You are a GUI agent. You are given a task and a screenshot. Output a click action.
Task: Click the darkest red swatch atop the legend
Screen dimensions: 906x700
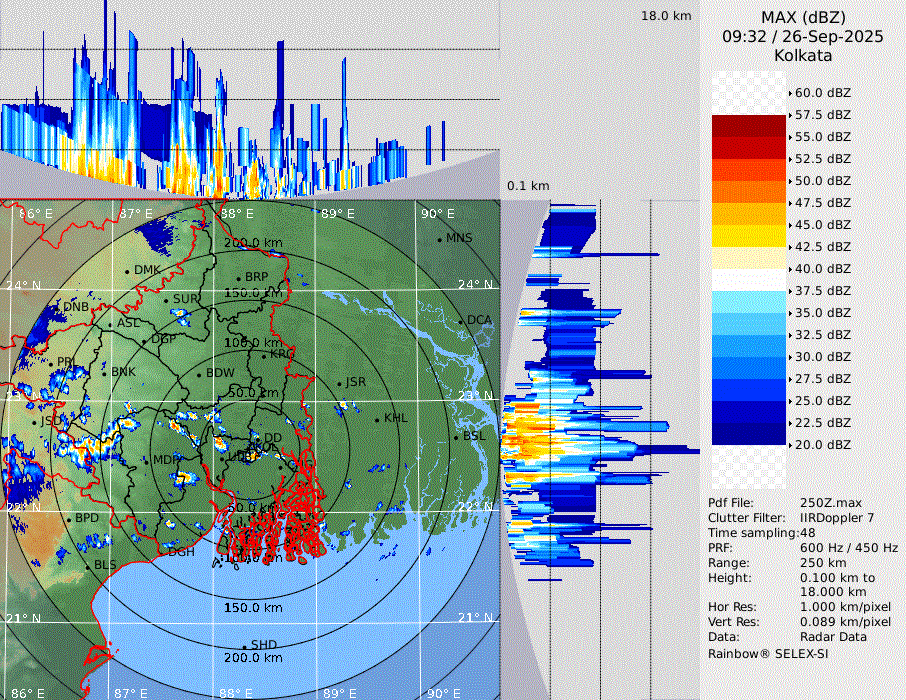(749, 125)
